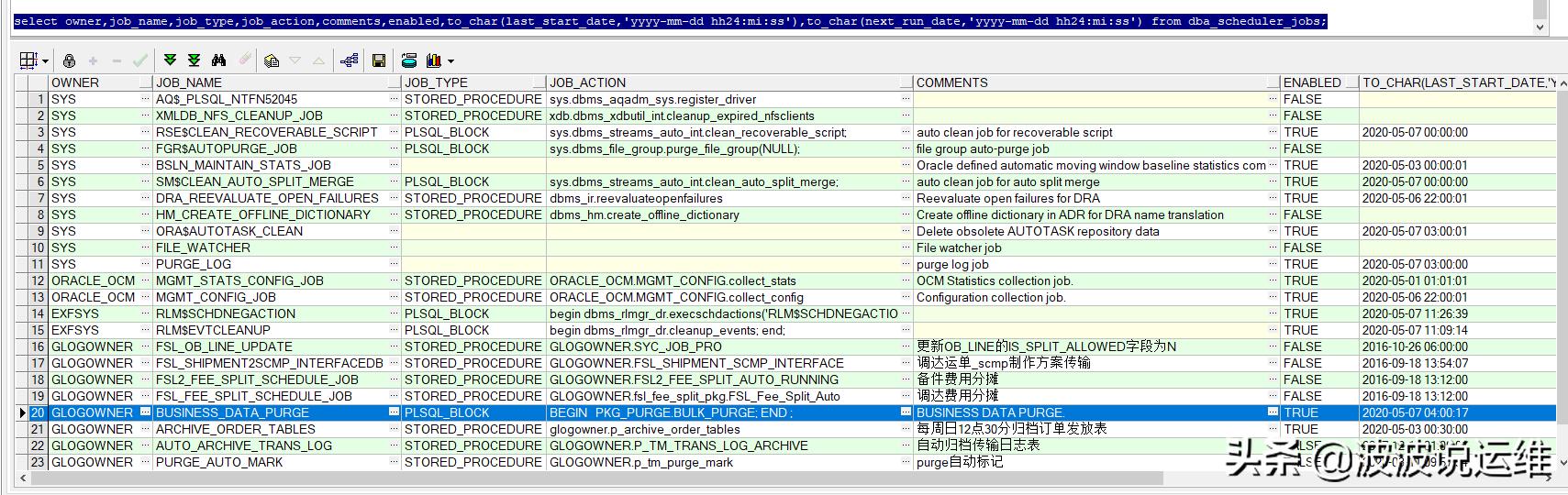Sort by the JOB_ACTION column header
Screen dimensions: 1568x495
click(x=729, y=82)
